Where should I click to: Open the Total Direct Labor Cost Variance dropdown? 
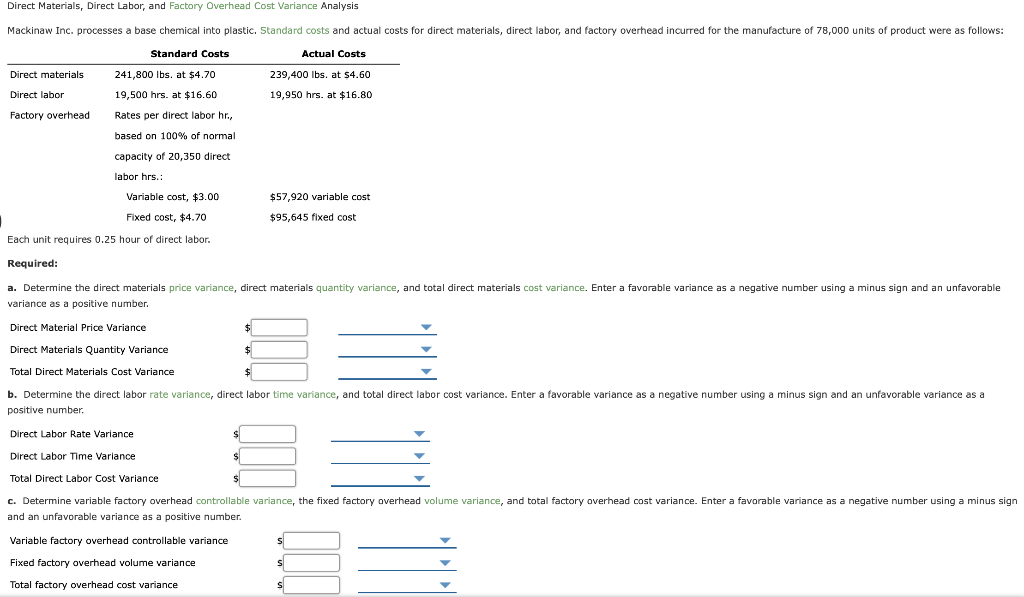click(x=419, y=478)
